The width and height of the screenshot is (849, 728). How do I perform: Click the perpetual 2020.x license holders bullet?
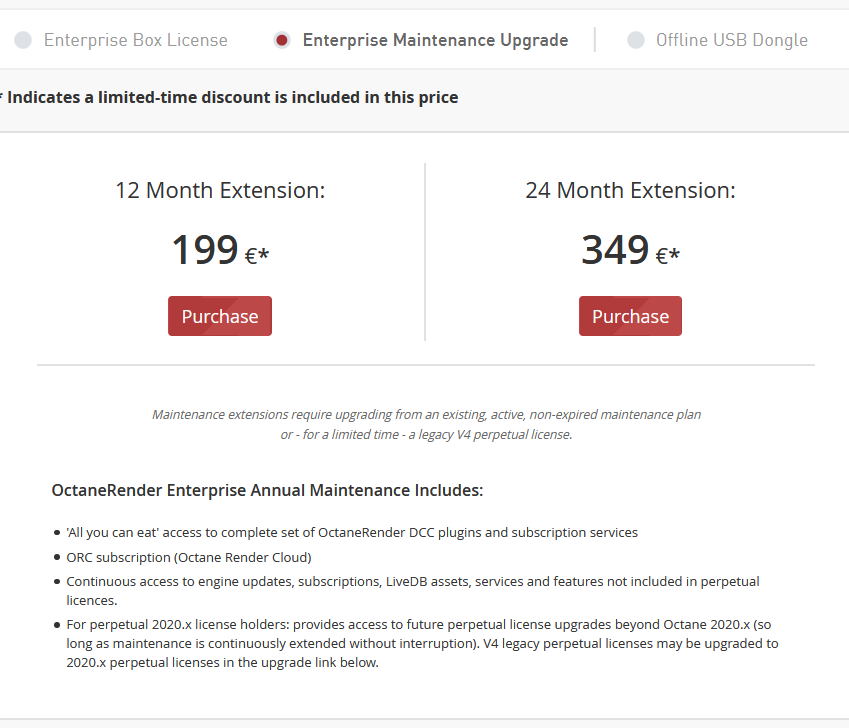422,643
